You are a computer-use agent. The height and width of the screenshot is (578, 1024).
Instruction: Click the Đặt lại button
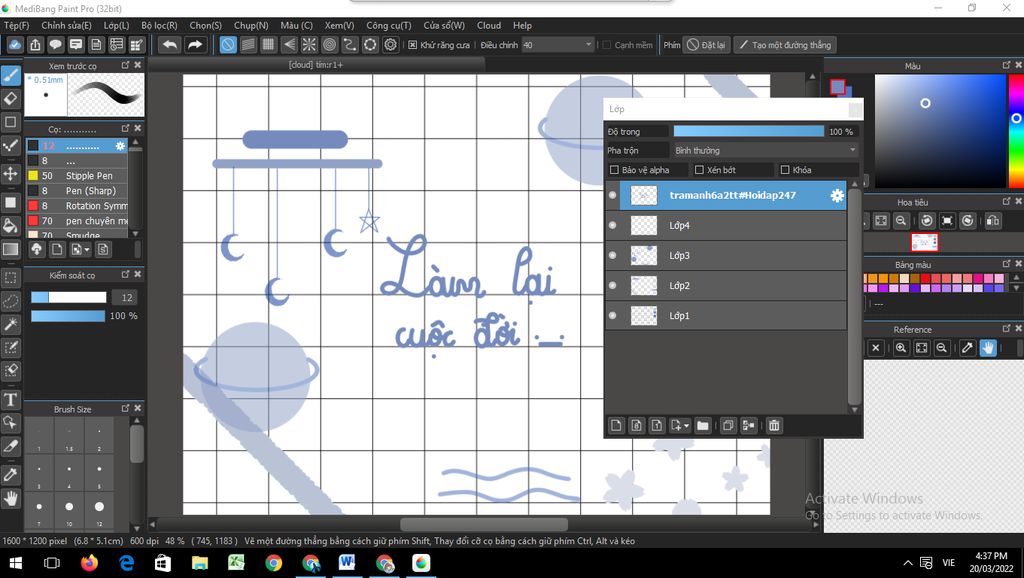[x=705, y=45]
